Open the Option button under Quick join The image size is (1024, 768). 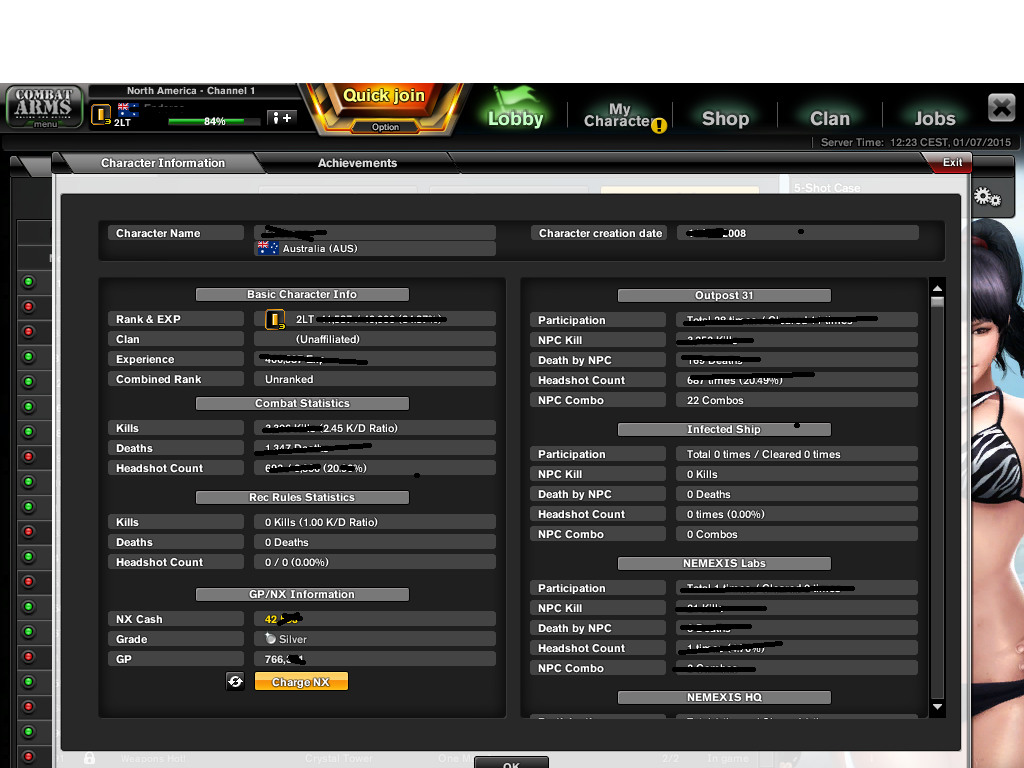(385, 127)
